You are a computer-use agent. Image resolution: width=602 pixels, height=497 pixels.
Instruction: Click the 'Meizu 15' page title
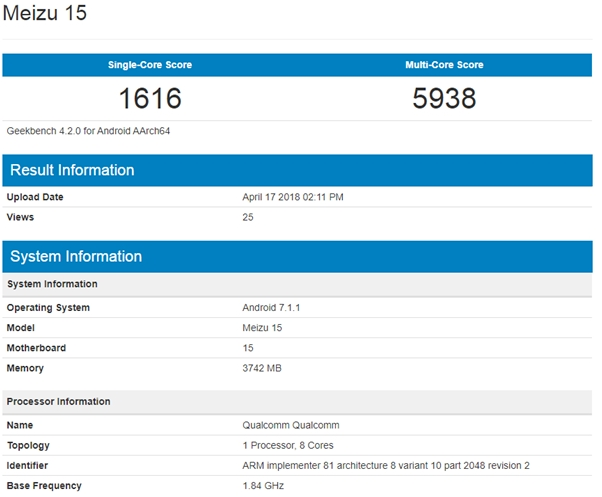45,13
